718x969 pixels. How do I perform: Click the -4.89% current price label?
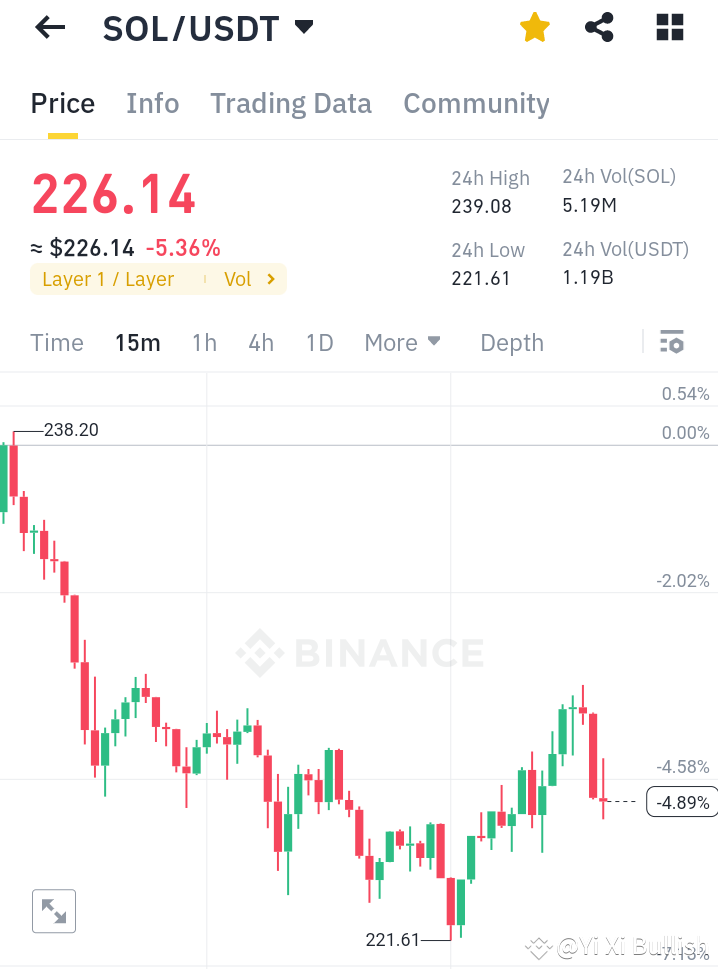tap(681, 802)
